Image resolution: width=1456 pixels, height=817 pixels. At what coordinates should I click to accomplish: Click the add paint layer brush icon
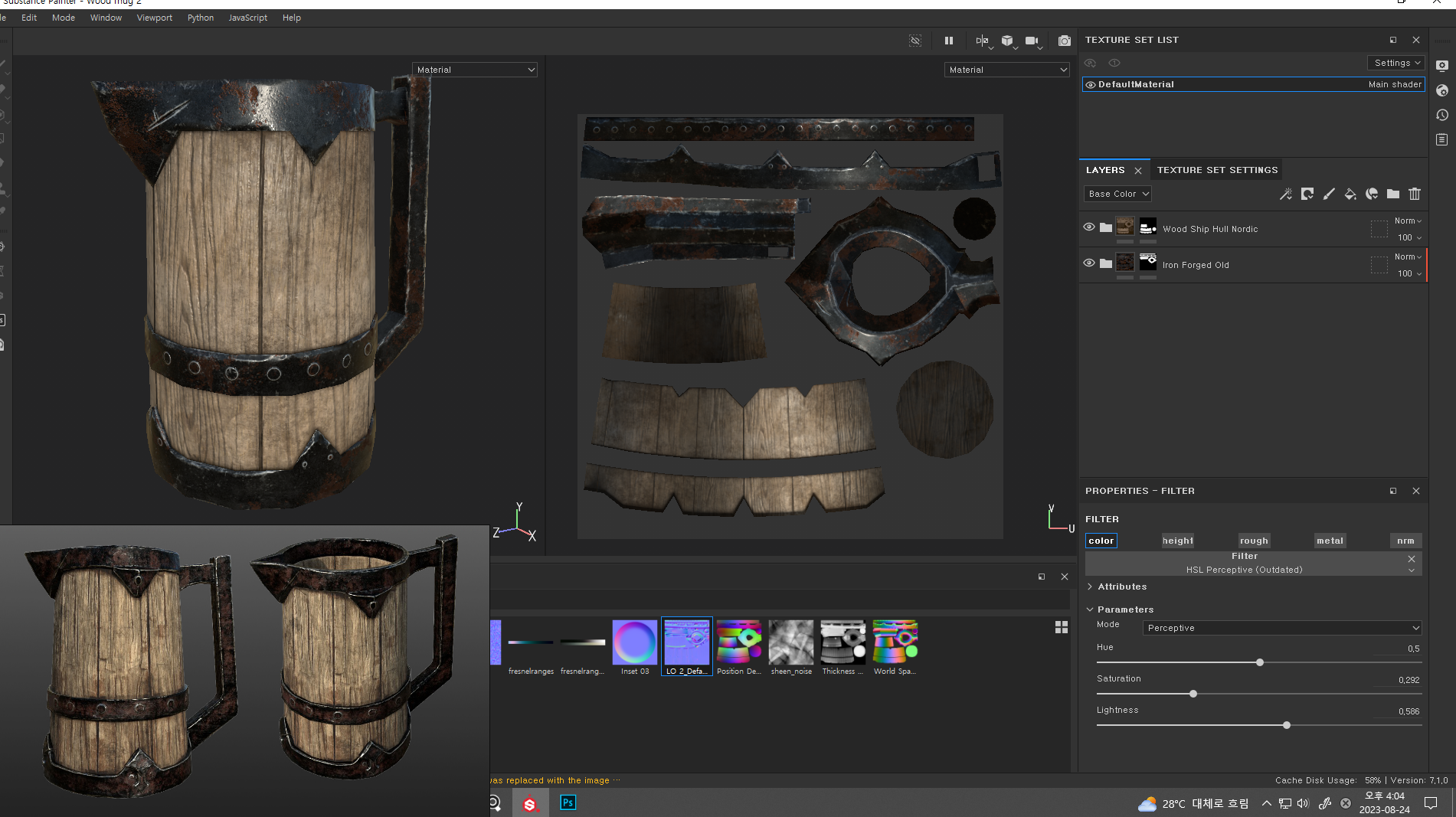click(1329, 194)
